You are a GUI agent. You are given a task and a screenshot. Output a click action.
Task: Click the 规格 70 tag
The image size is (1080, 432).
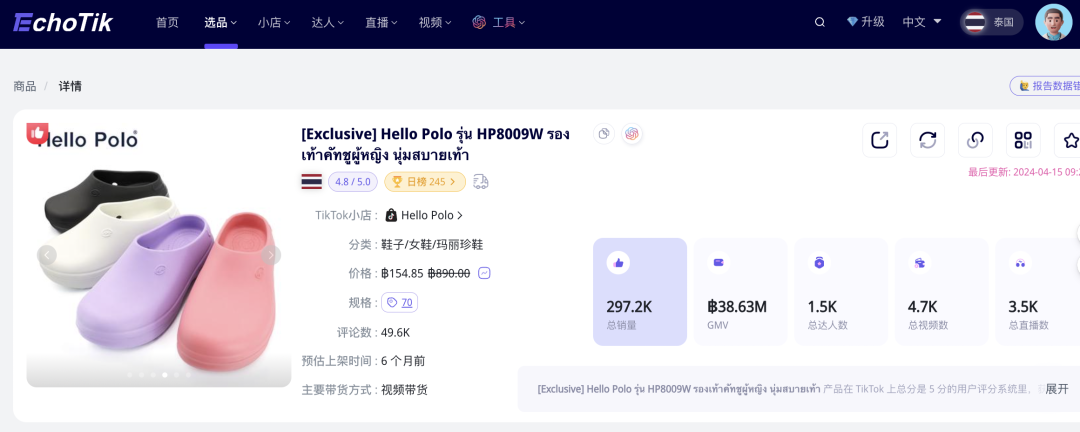[399, 302]
